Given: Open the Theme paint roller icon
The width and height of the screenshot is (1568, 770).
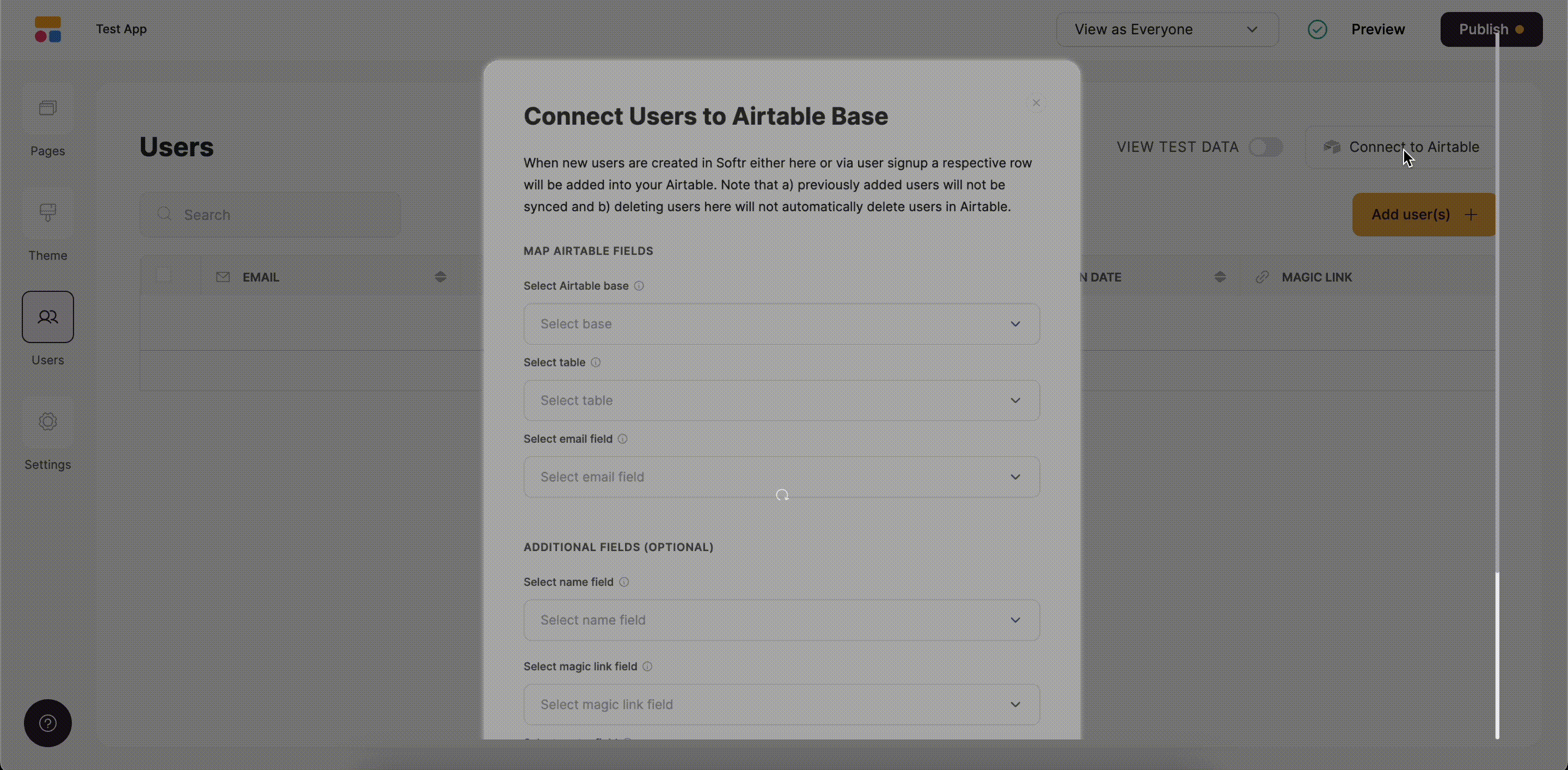Looking at the screenshot, I should [x=47, y=212].
